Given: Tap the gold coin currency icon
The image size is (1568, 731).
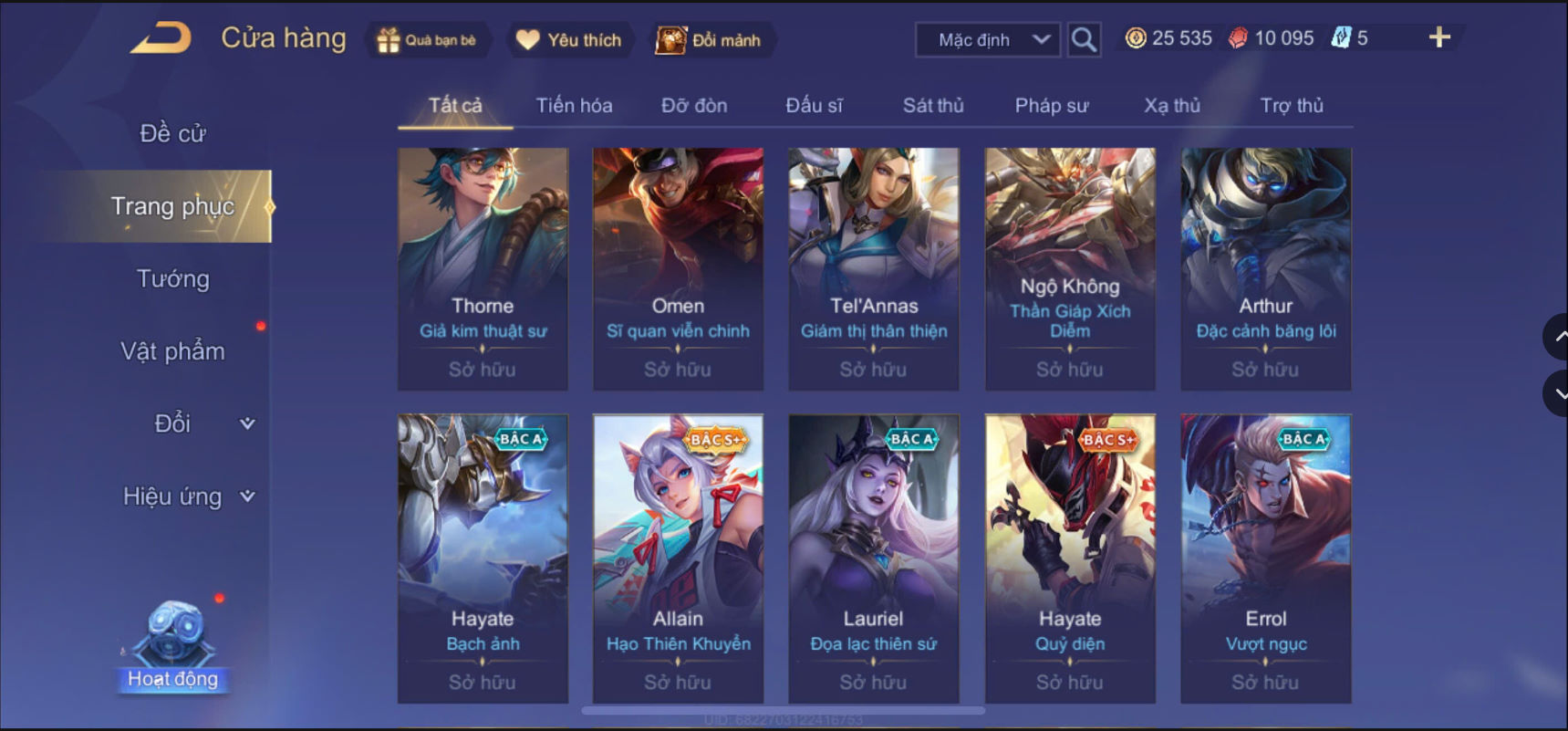Looking at the screenshot, I should pos(1136,38).
